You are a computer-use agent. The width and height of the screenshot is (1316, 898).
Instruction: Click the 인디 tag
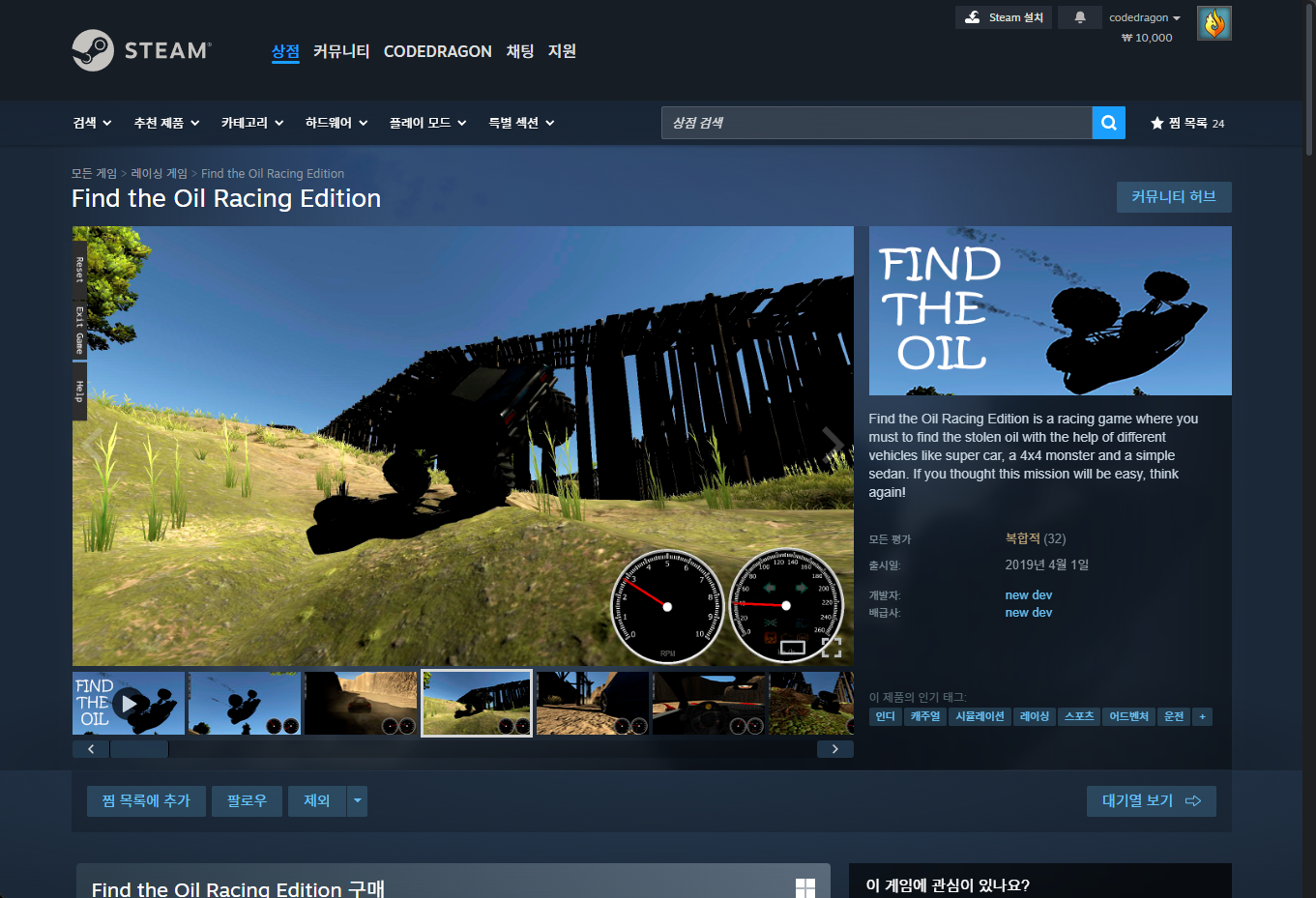click(886, 716)
